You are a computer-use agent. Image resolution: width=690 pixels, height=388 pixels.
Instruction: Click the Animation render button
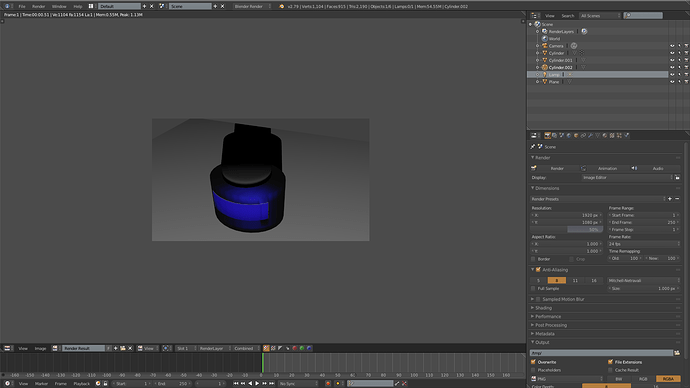point(605,168)
